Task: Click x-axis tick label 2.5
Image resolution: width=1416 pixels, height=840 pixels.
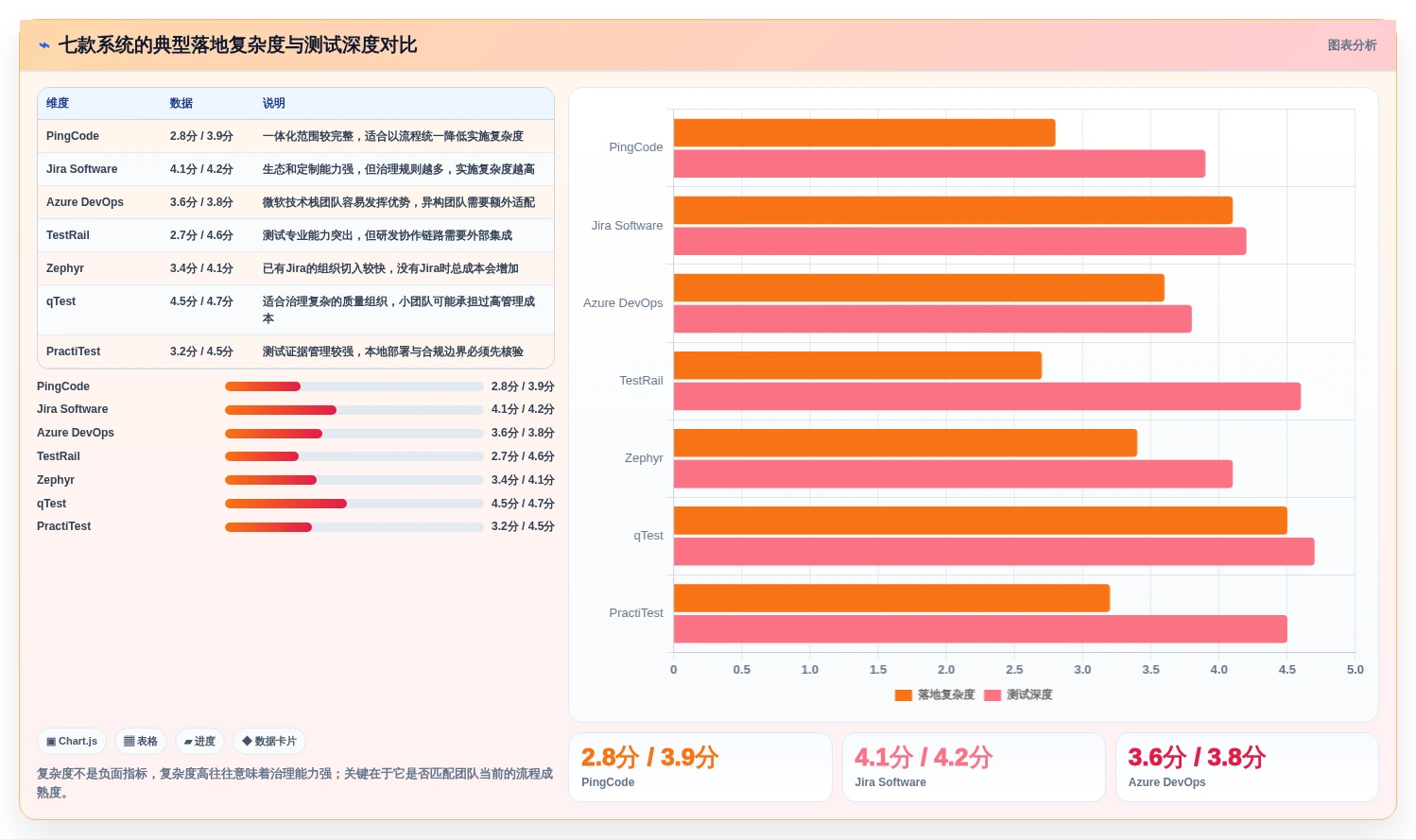Action: click(x=1014, y=670)
